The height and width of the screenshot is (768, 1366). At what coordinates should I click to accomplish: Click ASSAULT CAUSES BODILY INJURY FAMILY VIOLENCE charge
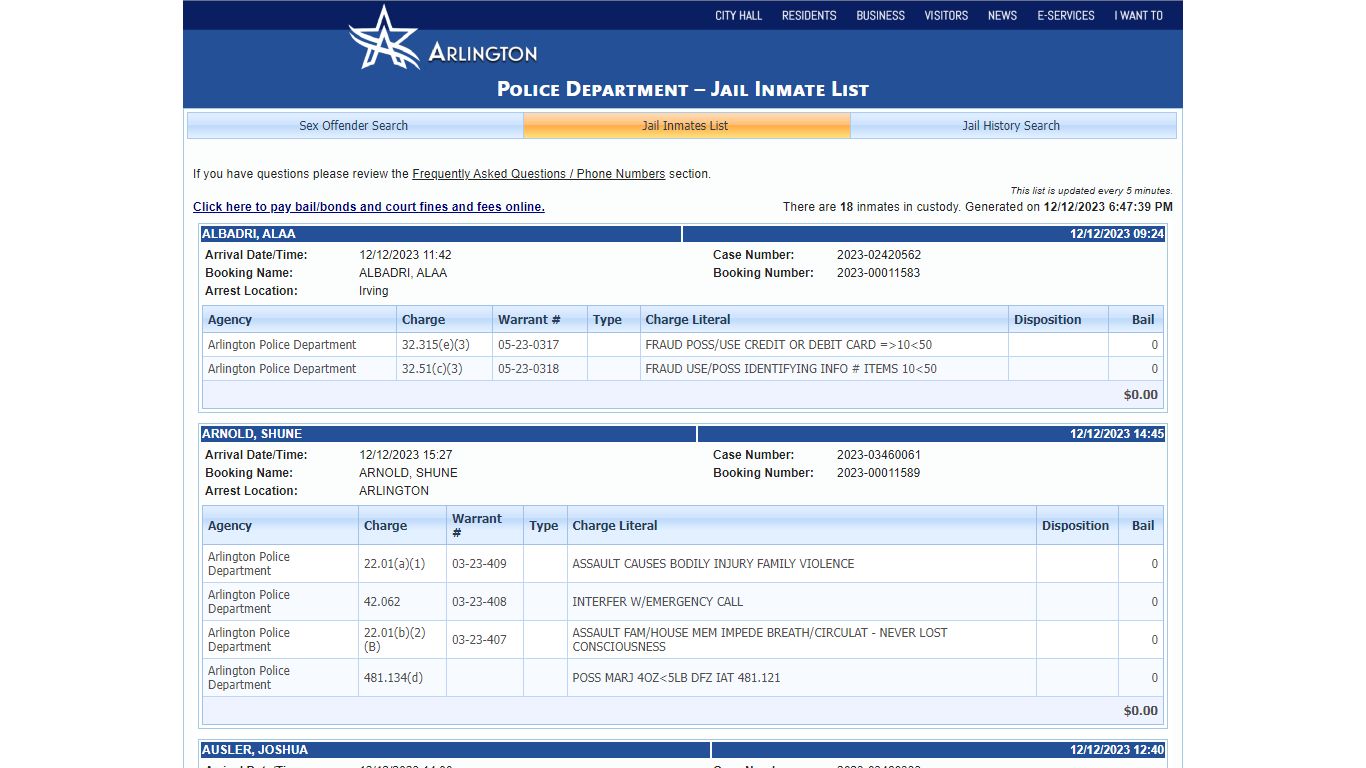point(713,564)
